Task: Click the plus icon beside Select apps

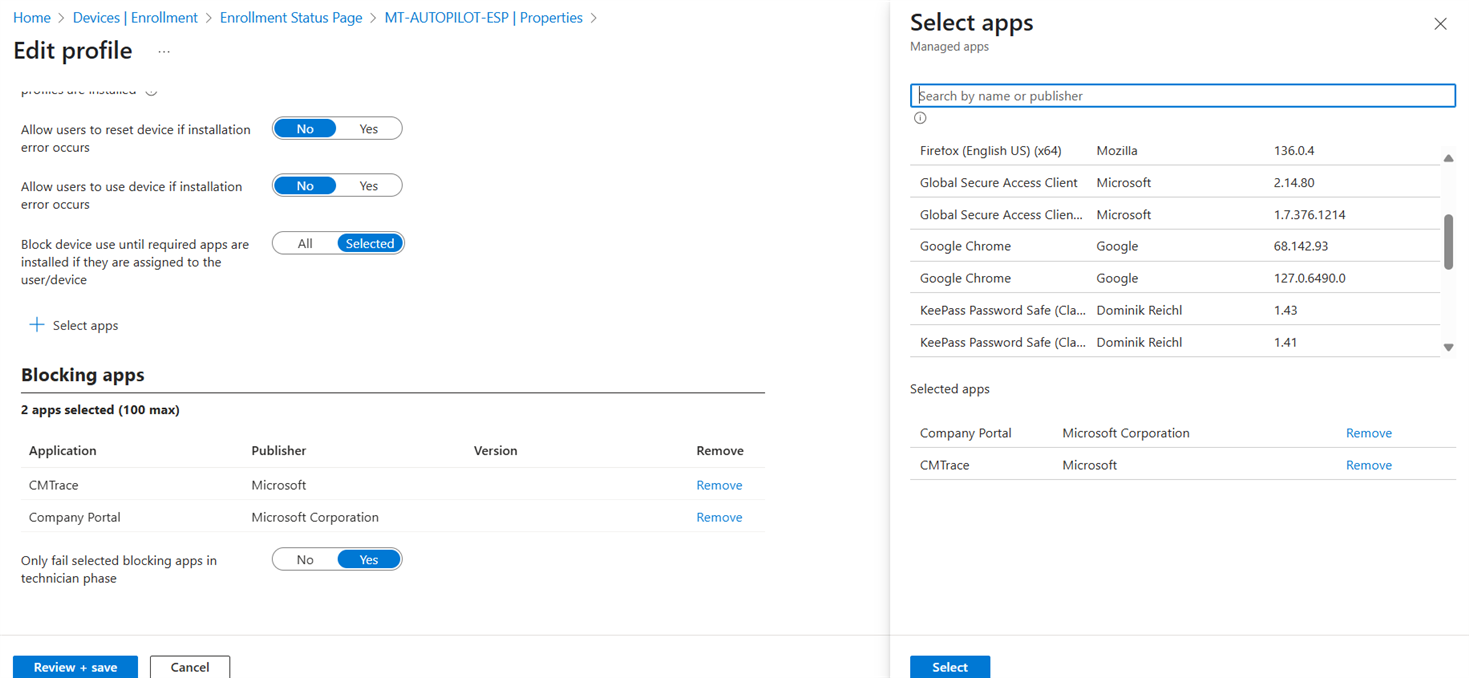Action: pos(37,325)
